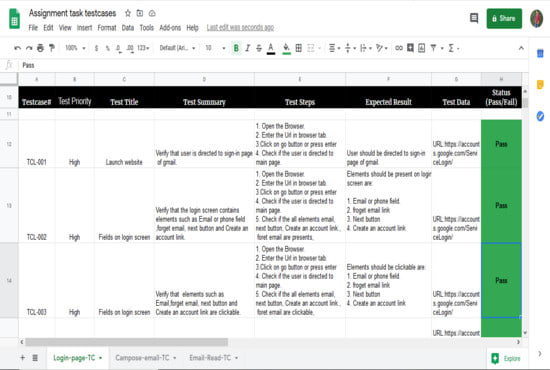Collapse the toolbar menus with chevron
The image size is (550, 370).
tap(521, 48)
